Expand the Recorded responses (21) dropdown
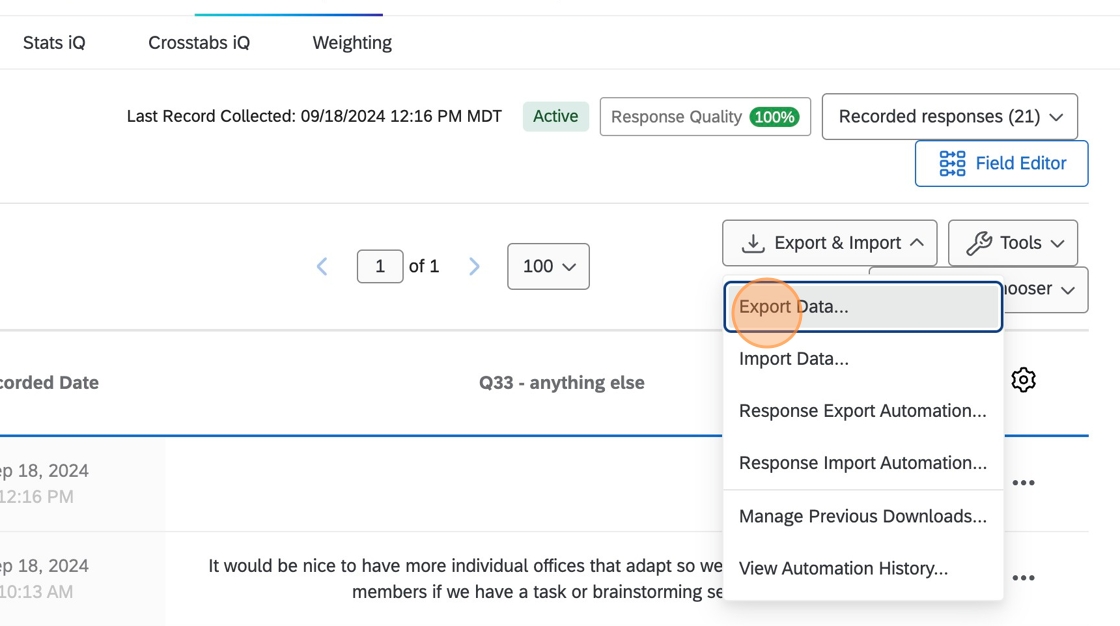The width and height of the screenshot is (1120, 626). pos(949,117)
